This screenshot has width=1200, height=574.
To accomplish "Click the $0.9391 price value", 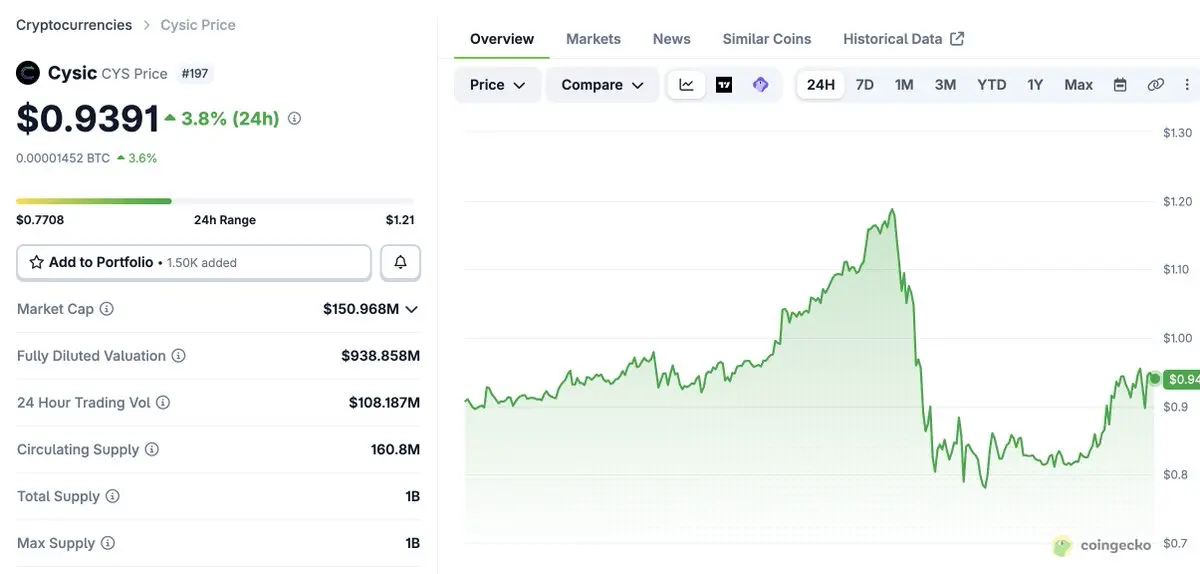I will 88,118.
